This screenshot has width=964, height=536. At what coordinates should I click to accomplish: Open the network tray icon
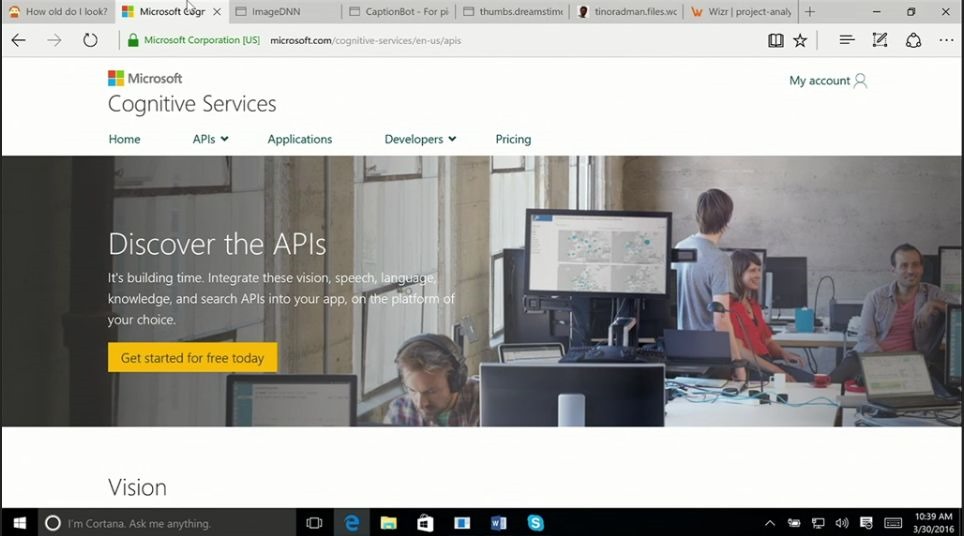click(818, 523)
